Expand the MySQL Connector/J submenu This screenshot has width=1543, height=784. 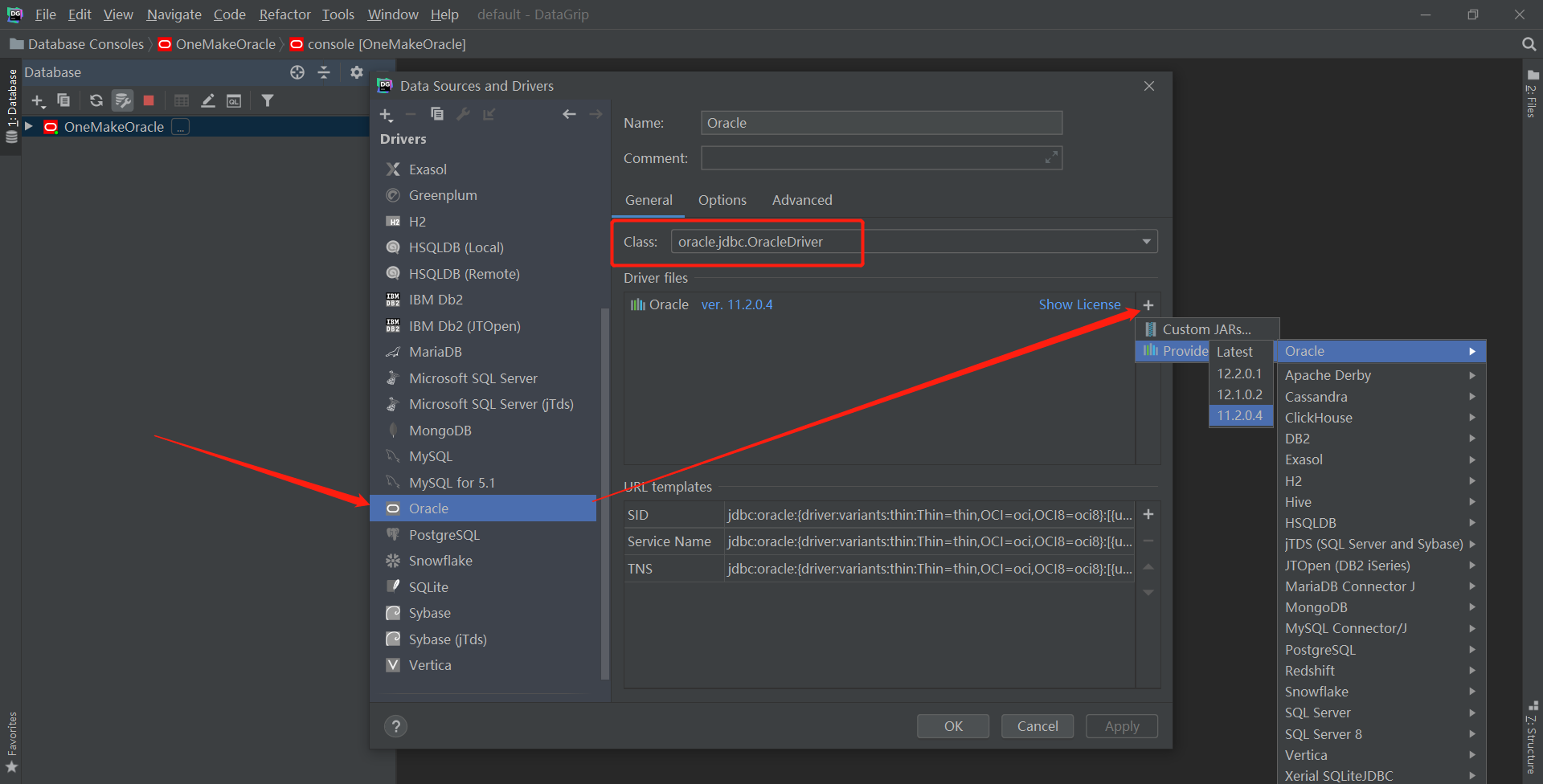tap(1381, 628)
